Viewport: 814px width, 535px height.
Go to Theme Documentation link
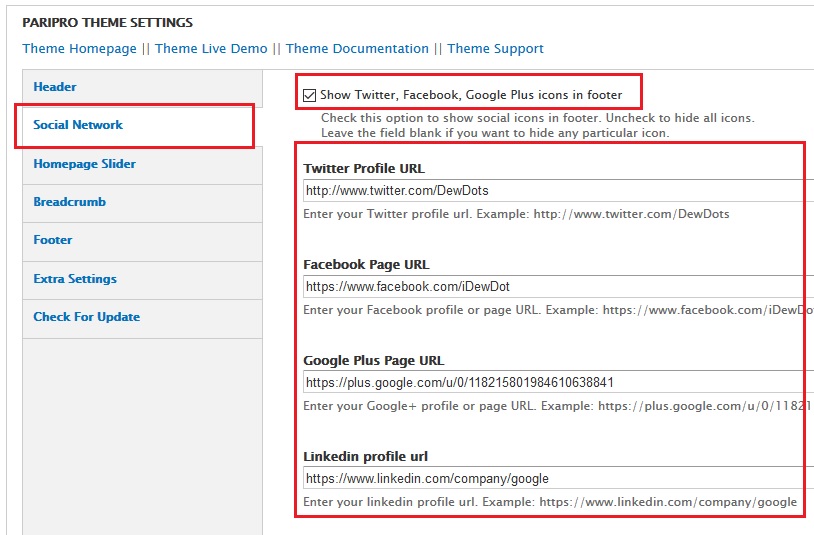click(357, 48)
